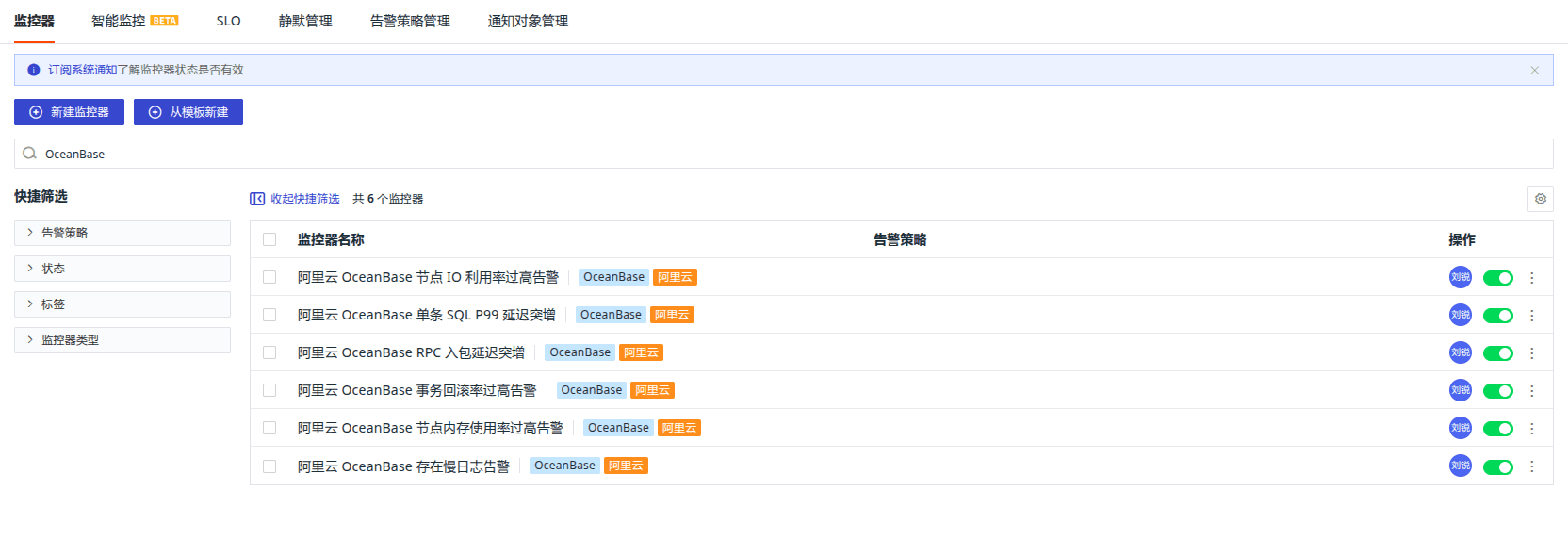Disable the RPC 入包延迟突增 monitor switch
The width and height of the screenshot is (1568, 556).
point(1498,353)
